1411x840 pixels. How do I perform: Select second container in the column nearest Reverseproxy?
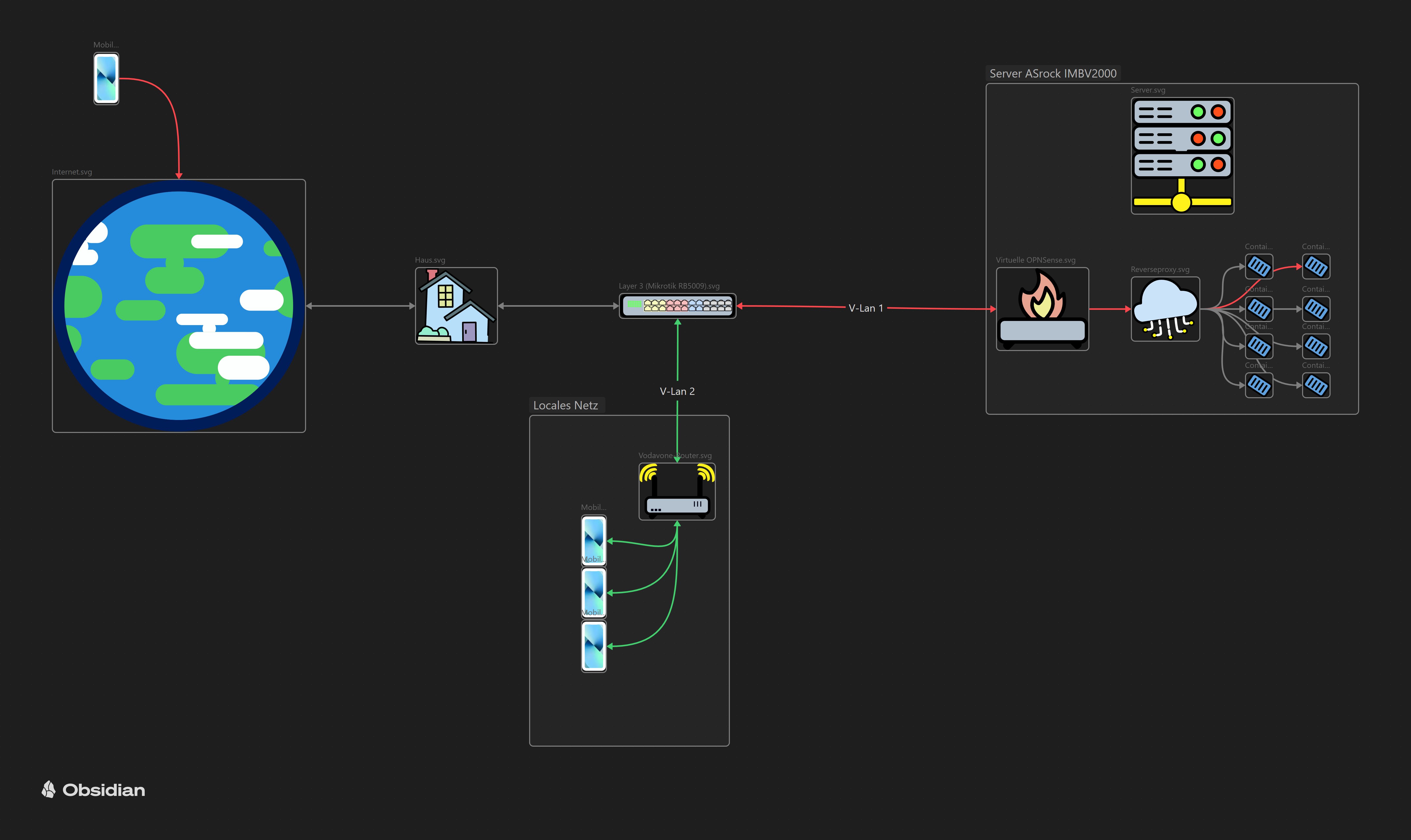tap(1259, 309)
